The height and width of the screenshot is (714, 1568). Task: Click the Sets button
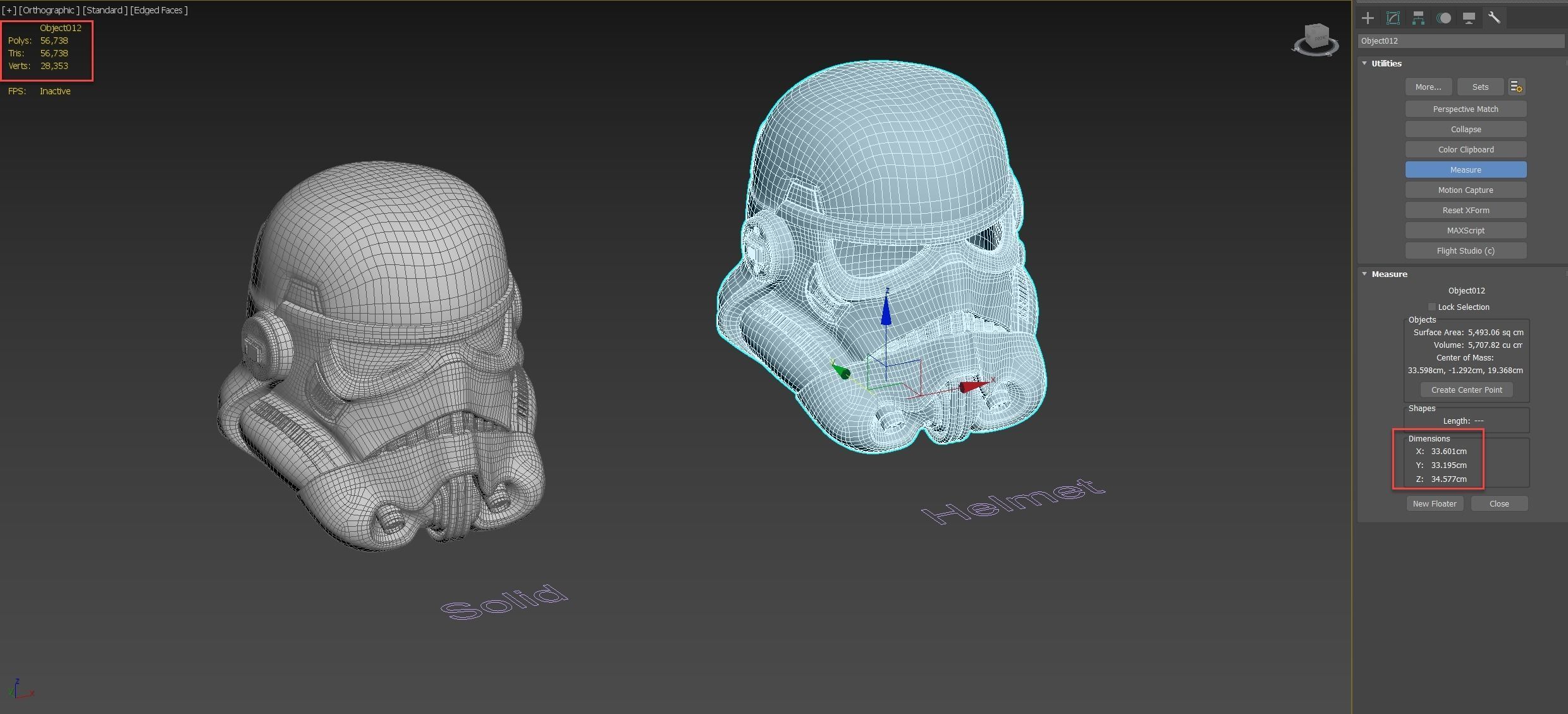[x=1480, y=87]
